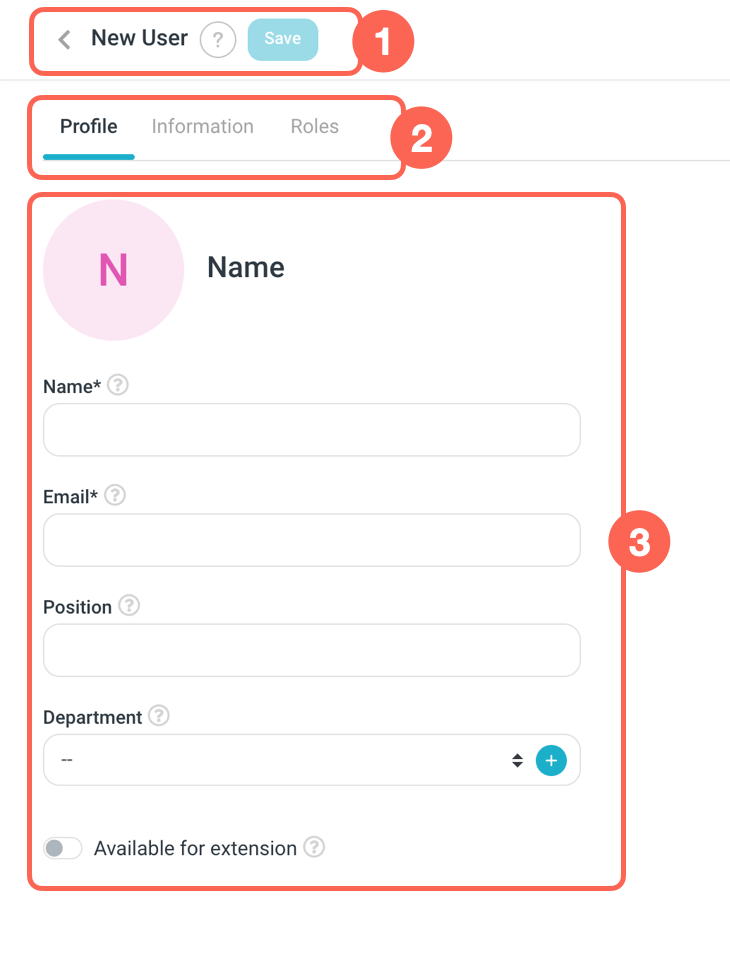Enable the Available for extension toggle
This screenshot has width=730, height=964.
pos(62,848)
